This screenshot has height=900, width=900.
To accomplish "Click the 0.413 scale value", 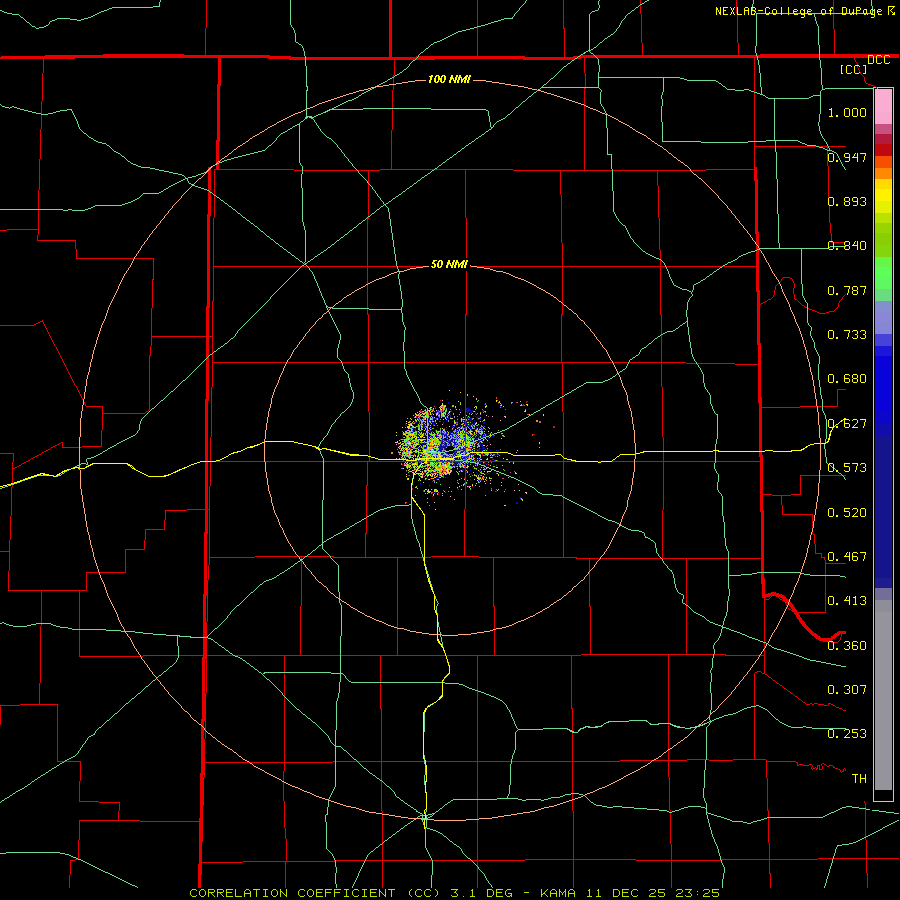I will (847, 601).
